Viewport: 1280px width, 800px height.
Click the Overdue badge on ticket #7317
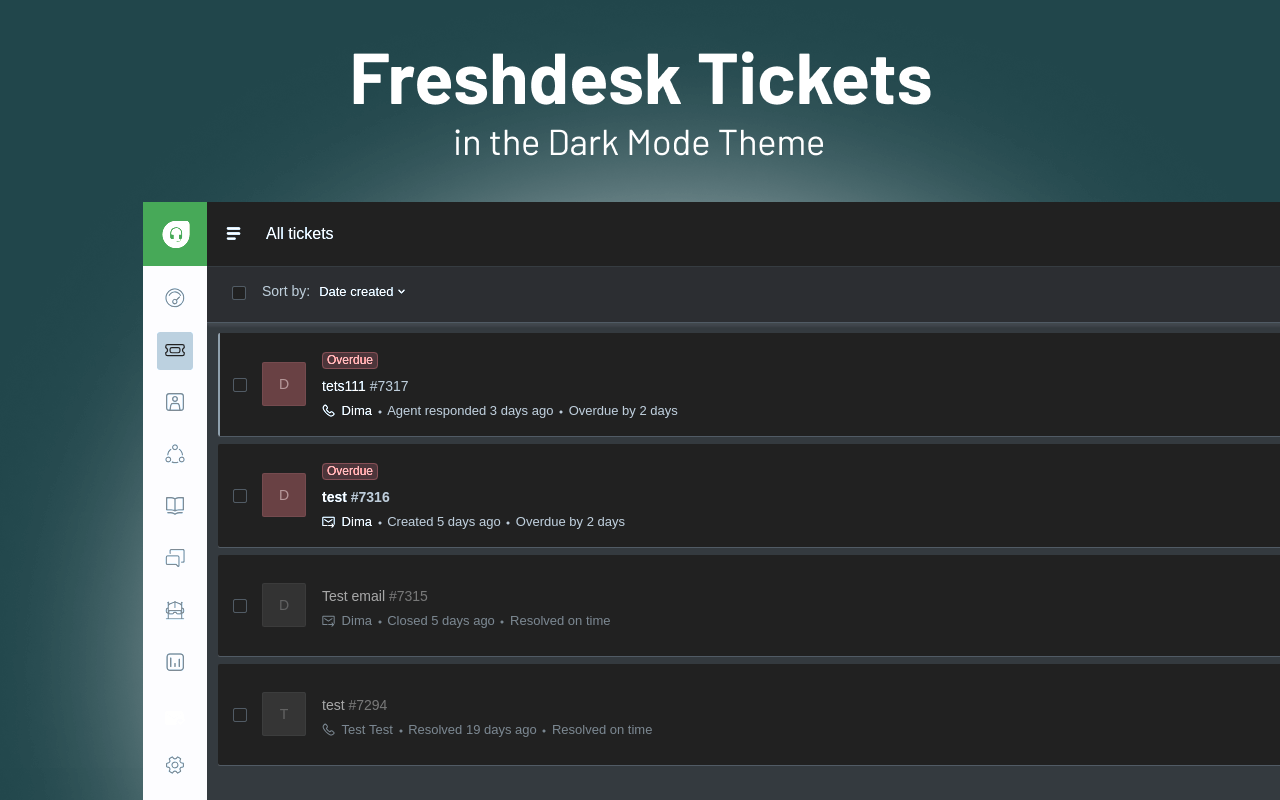pos(349,360)
